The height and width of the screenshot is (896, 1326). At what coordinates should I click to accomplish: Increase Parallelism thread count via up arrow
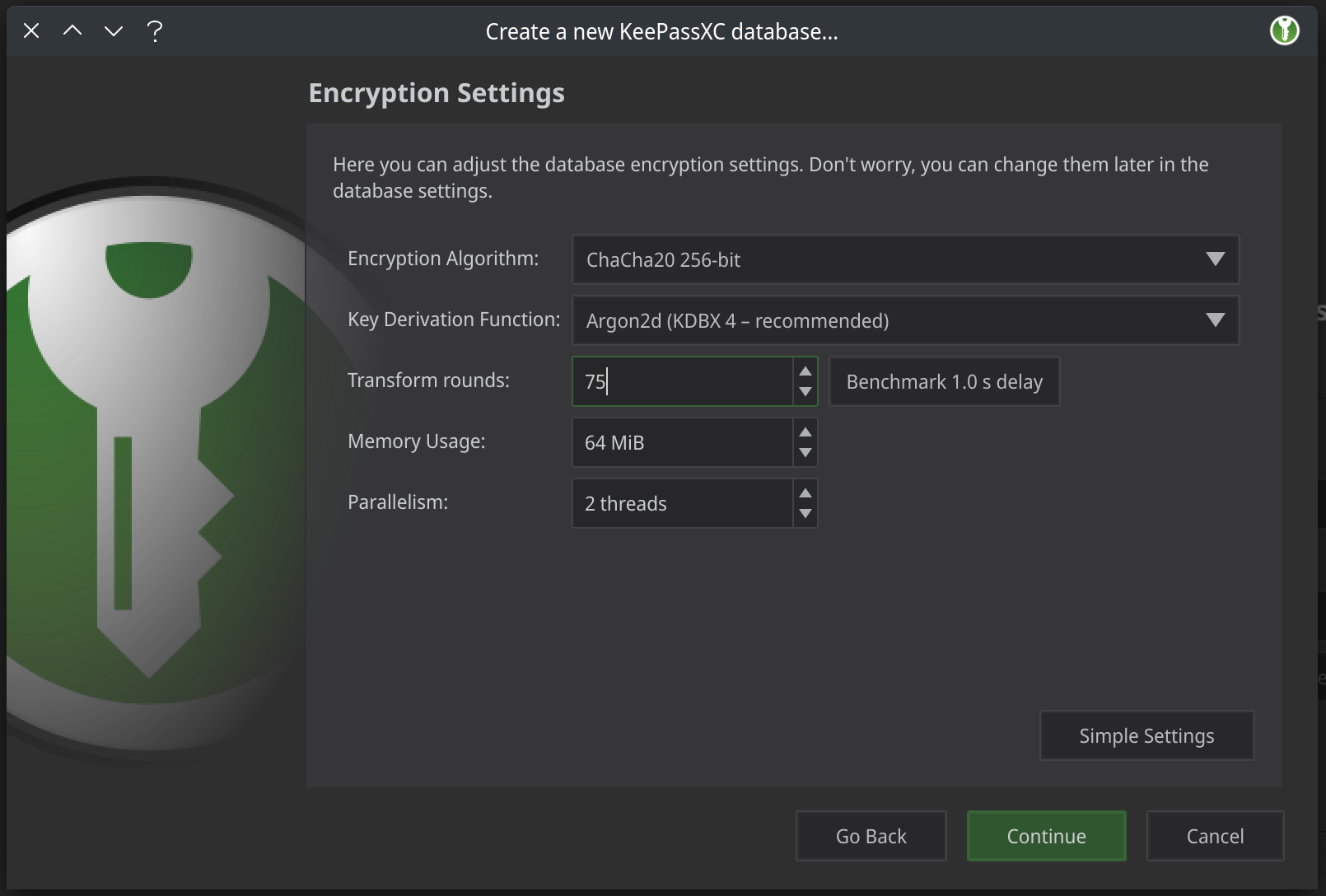805,492
